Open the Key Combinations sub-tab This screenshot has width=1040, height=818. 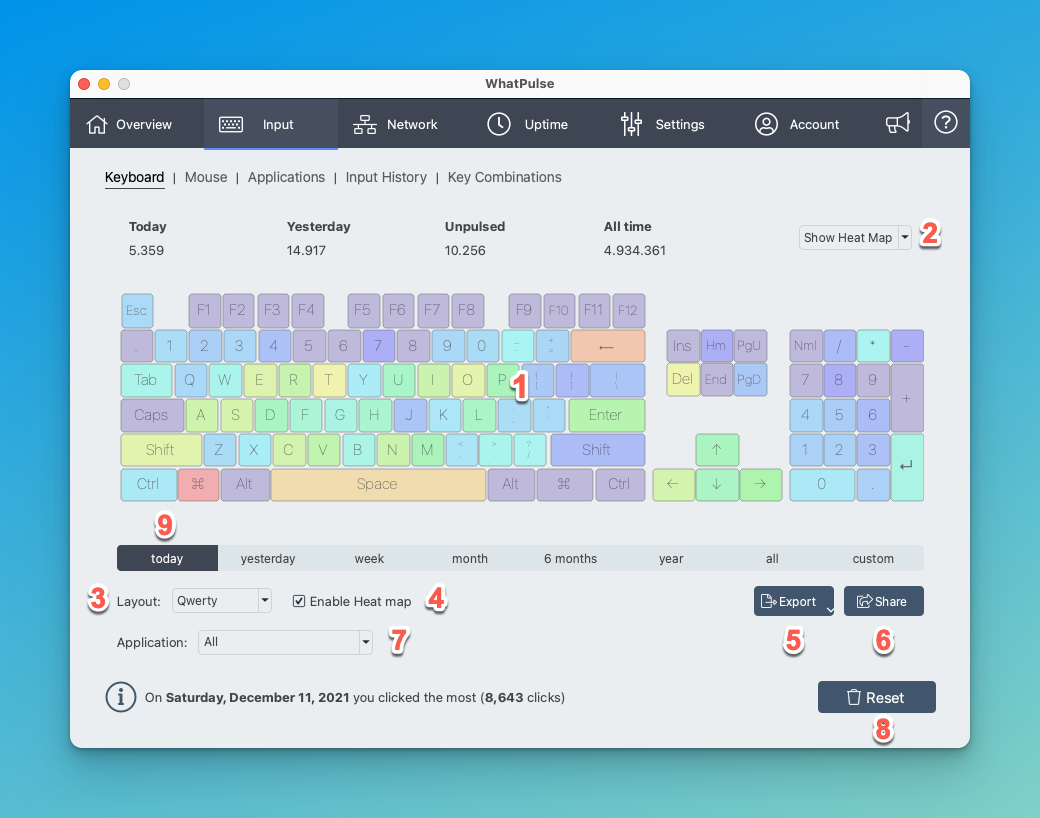pos(505,177)
